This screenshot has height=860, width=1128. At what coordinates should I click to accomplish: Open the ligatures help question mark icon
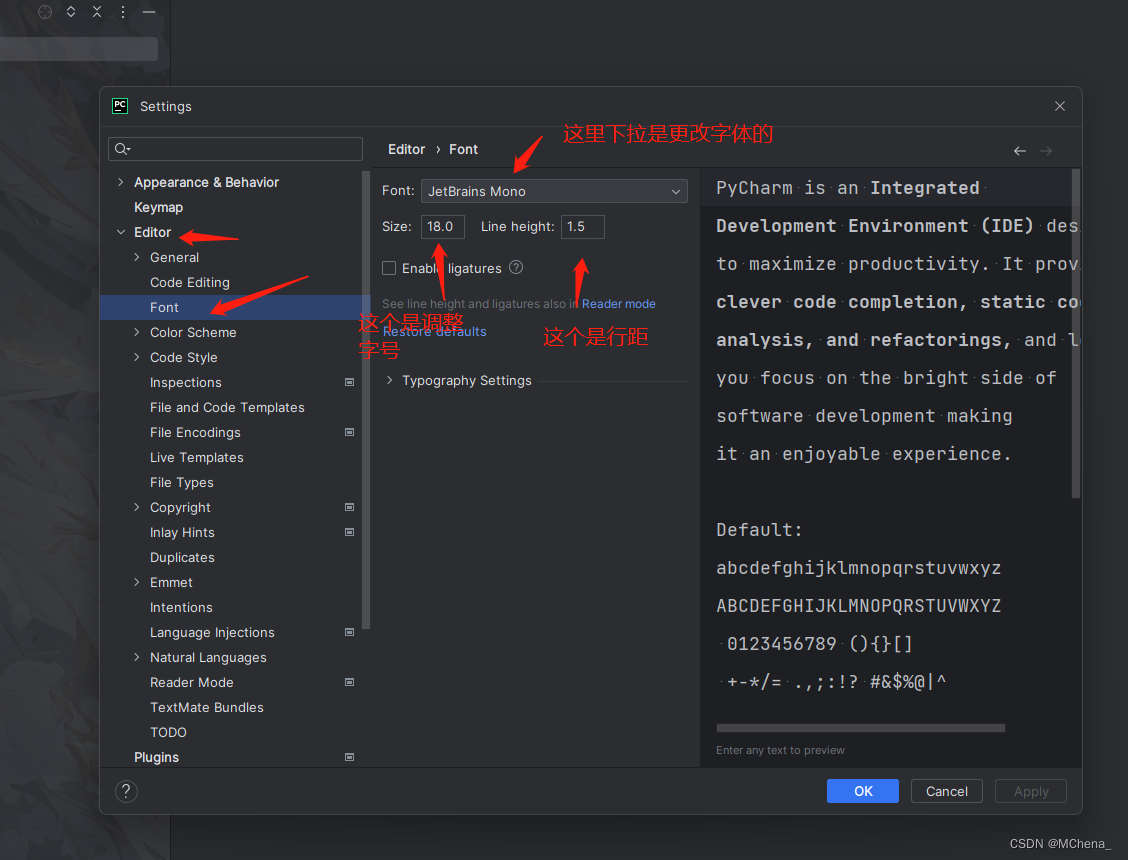(516, 268)
